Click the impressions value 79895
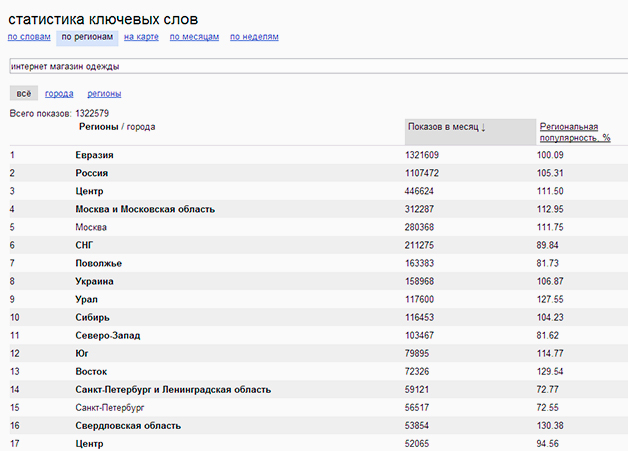 tap(417, 353)
